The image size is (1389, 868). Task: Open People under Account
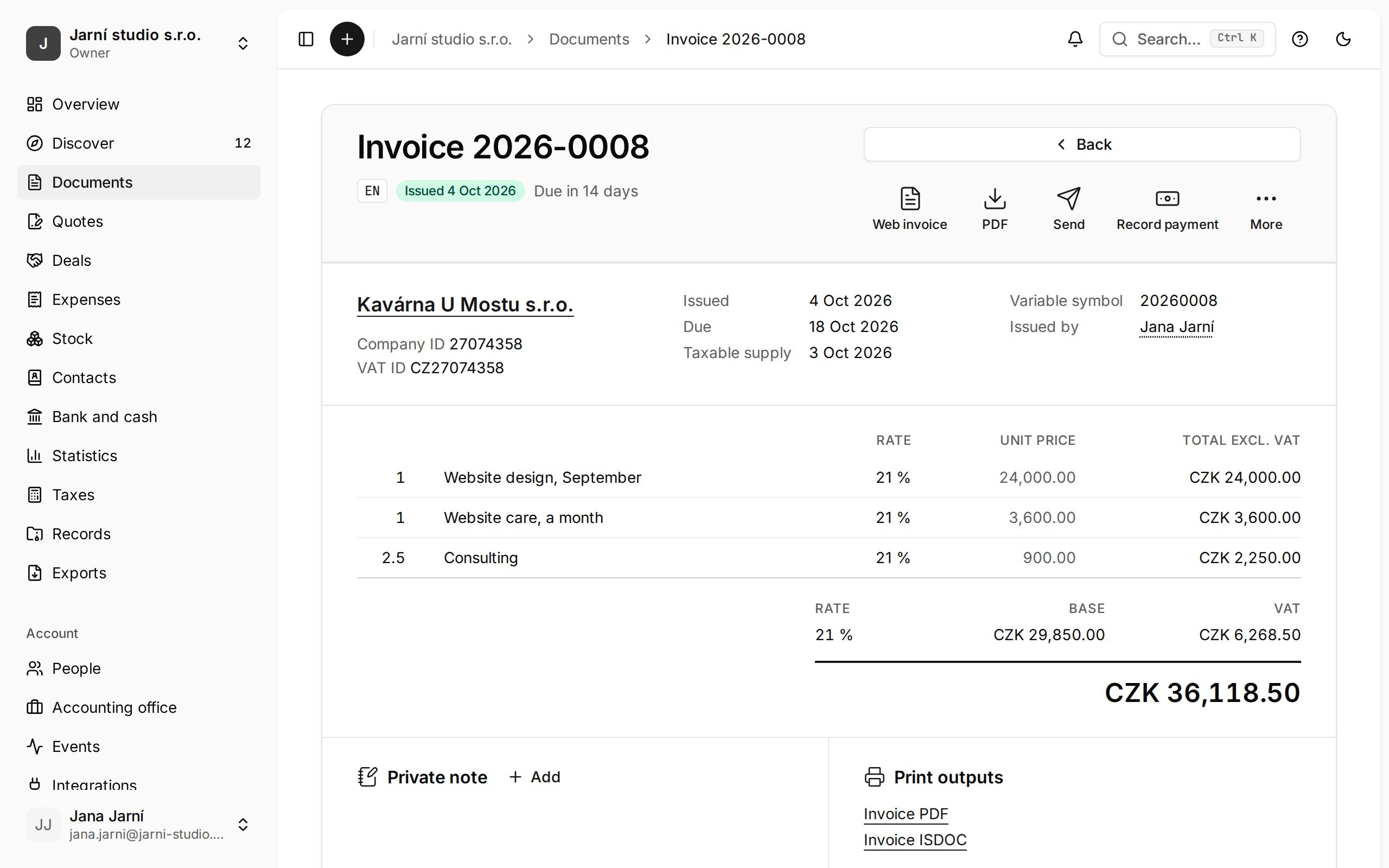pos(139,668)
